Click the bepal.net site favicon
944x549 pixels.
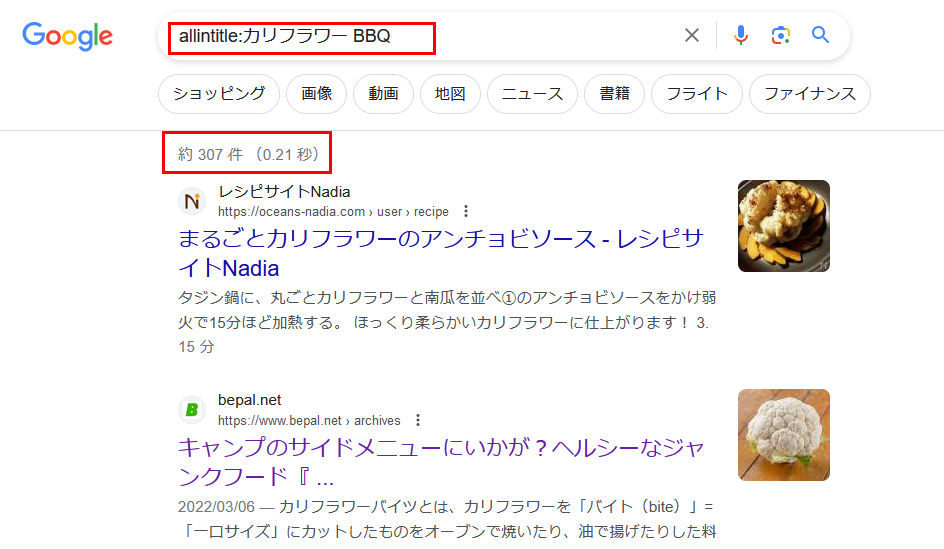click(x=192, y=410)
